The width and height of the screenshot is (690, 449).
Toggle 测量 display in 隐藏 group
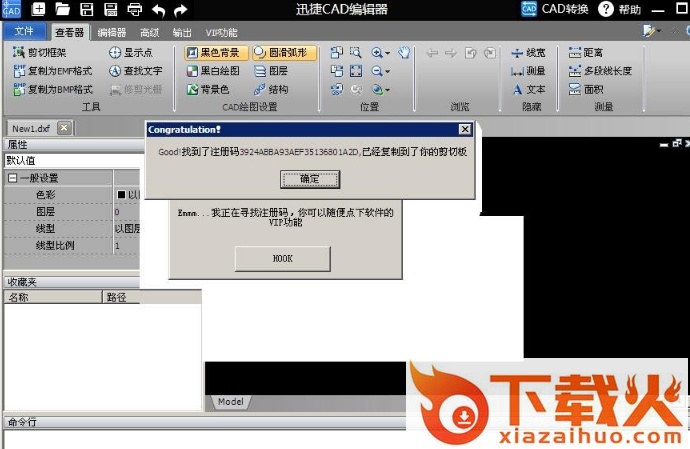[x=528, y=71]
